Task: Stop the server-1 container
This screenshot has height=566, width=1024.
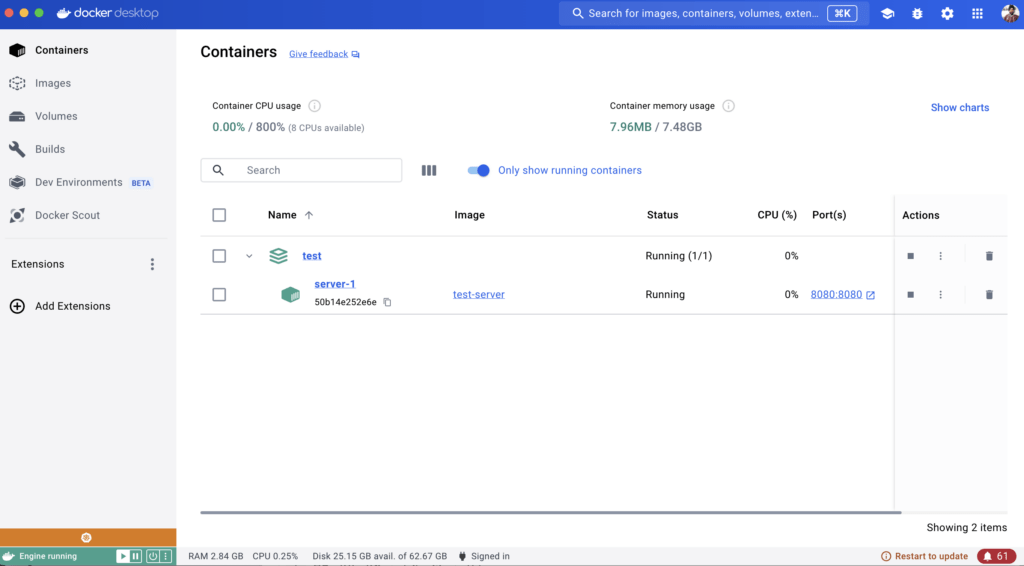Action: 910,295
